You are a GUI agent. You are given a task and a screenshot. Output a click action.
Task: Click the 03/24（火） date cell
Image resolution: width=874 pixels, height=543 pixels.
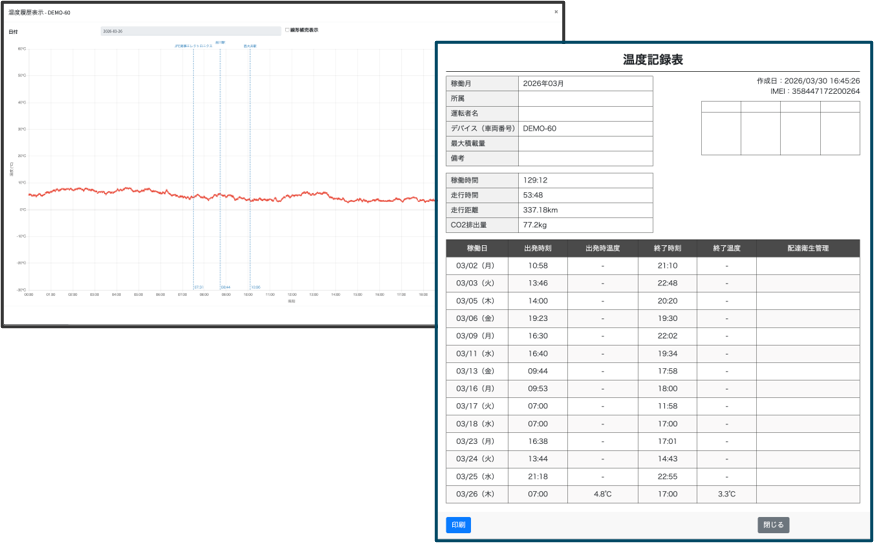click(x=477, y=459)
